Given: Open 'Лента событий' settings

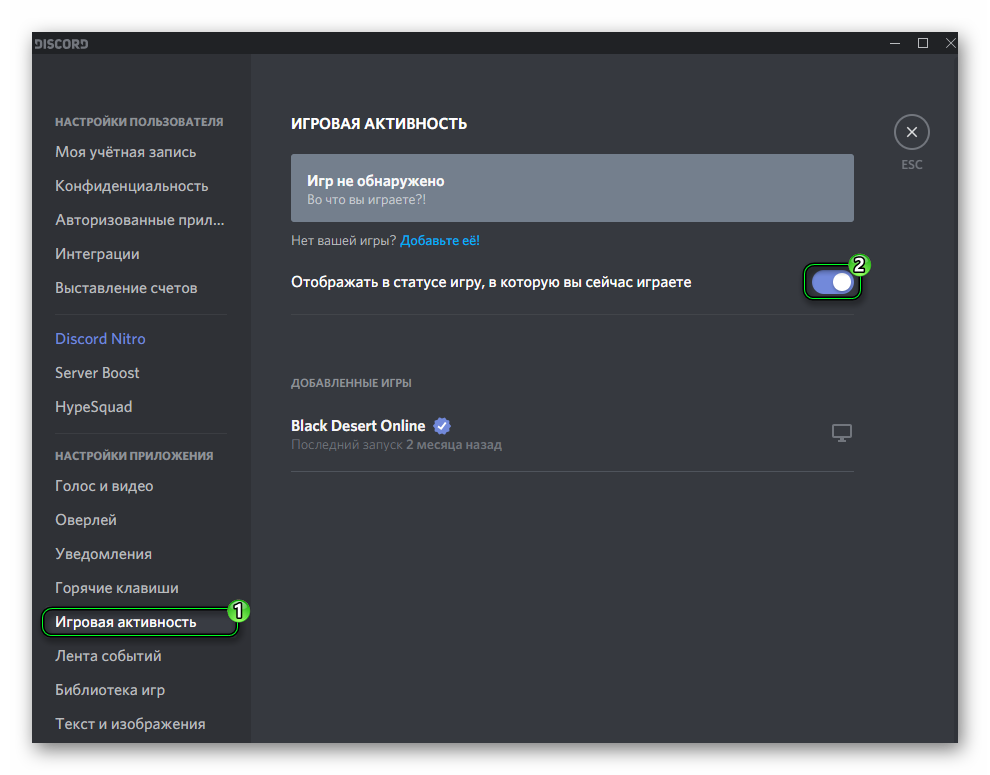Looking at the screenshot, I should pos(108,656).
